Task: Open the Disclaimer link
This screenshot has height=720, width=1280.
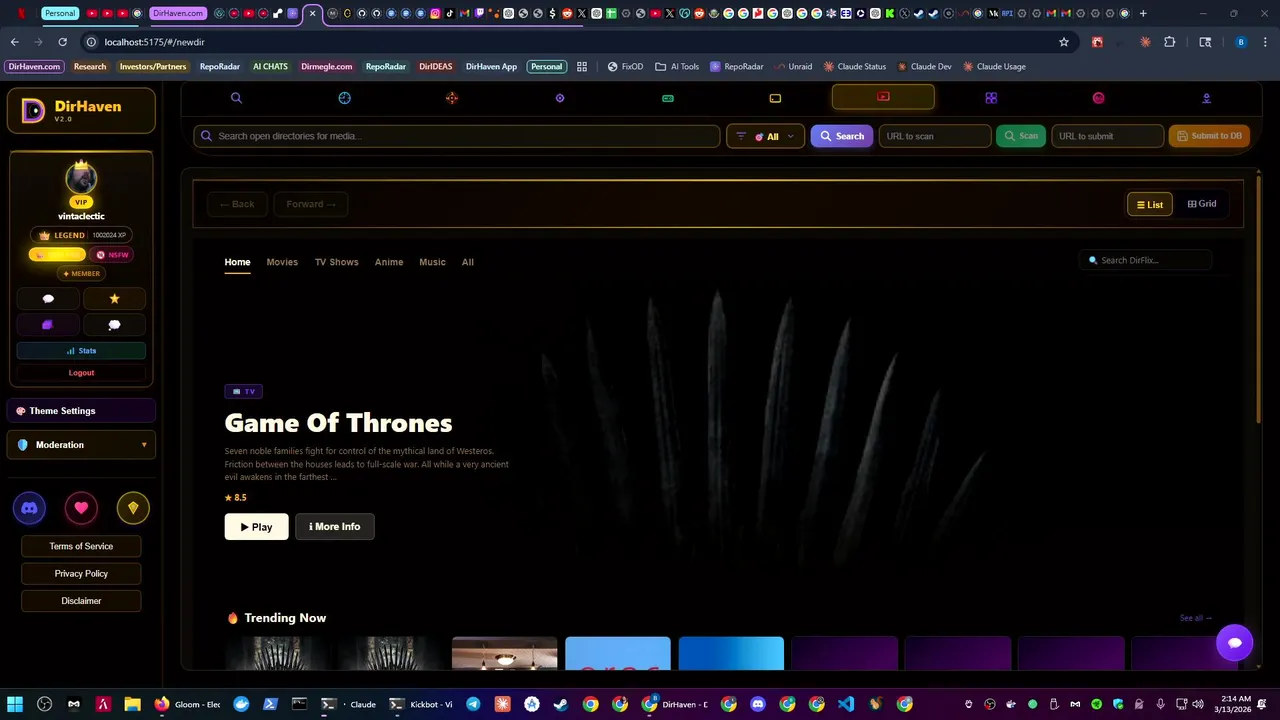Action: click(81, 601)
